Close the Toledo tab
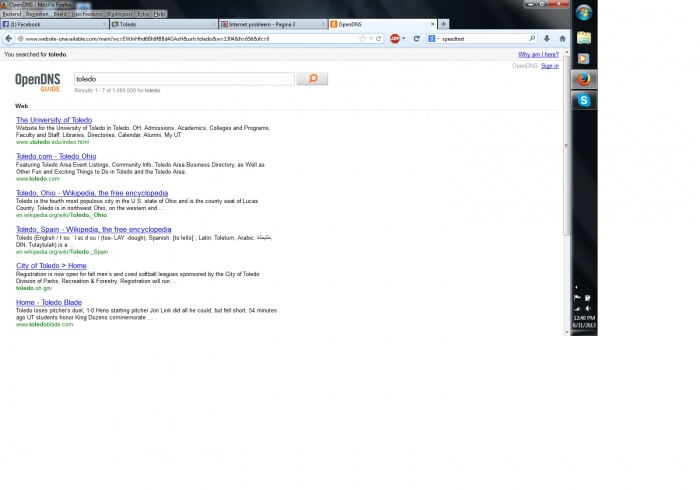Image resolution: width=700 pixels, height=490 pixels. click(213, 24)
